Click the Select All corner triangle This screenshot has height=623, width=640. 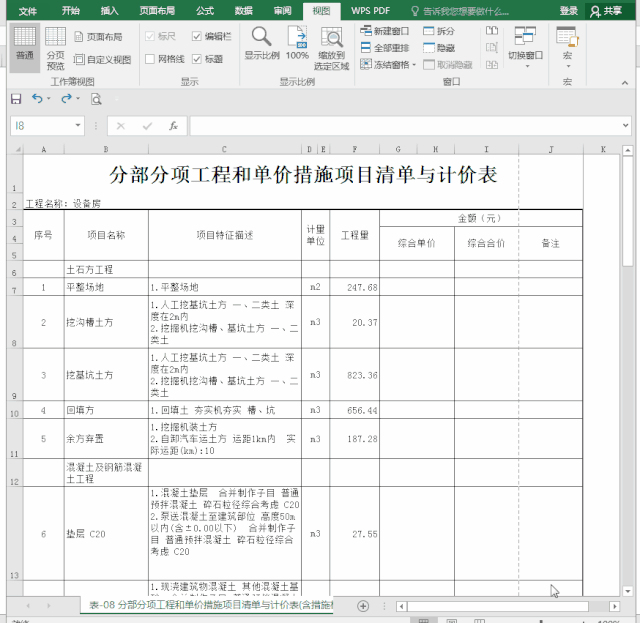[18, 149]
